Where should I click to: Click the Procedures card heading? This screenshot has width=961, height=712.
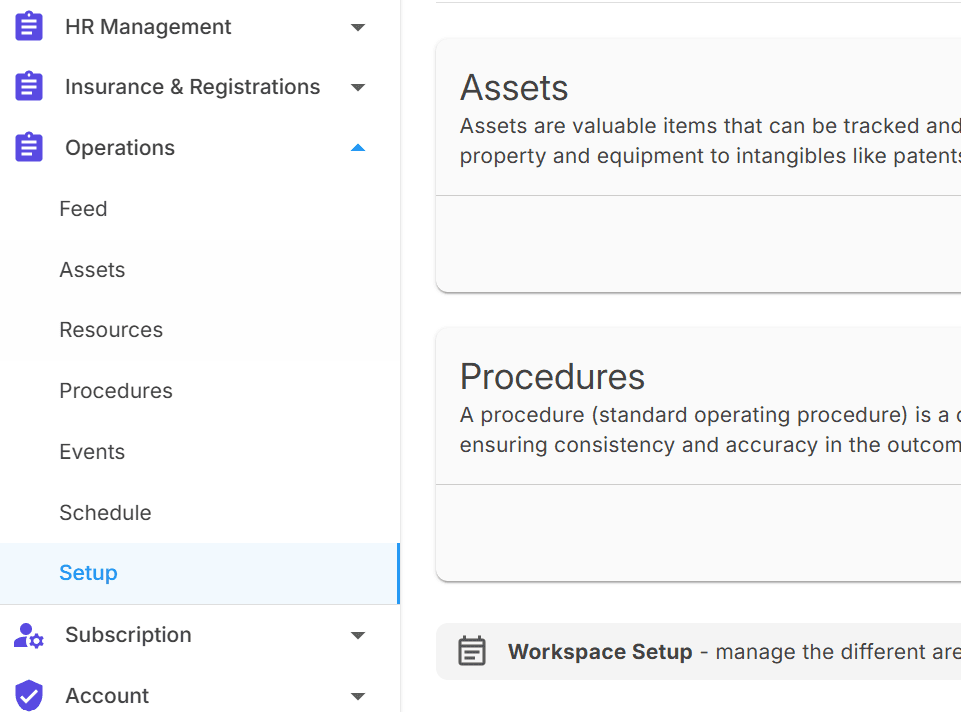[x=552, y=376]
